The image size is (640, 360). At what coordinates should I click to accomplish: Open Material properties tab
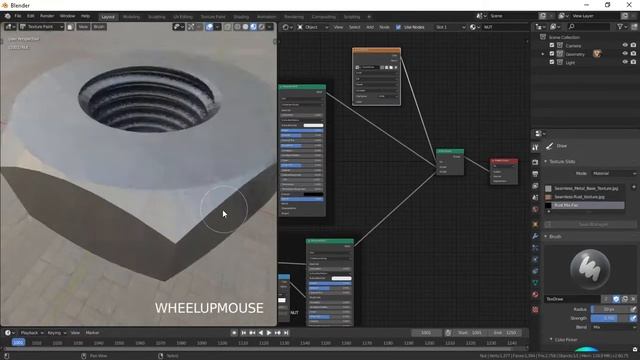pos(536,294)
